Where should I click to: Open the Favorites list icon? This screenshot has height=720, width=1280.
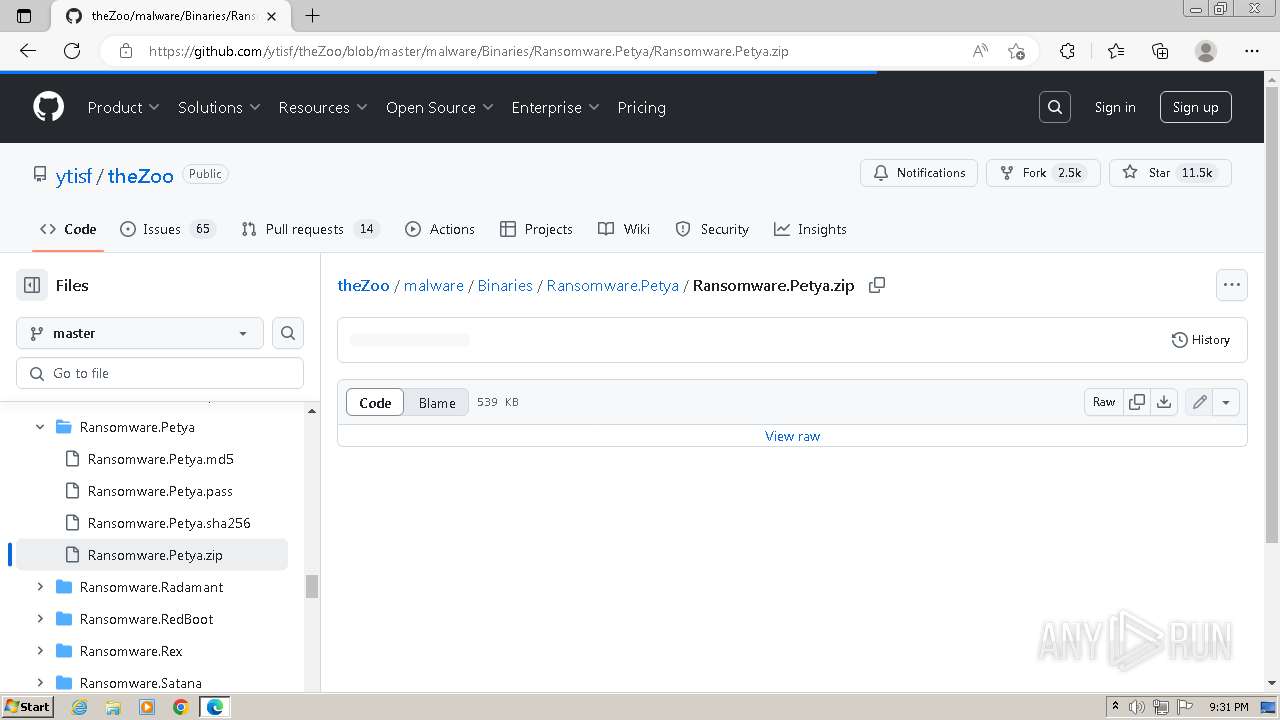click(x=1116, y=51)
